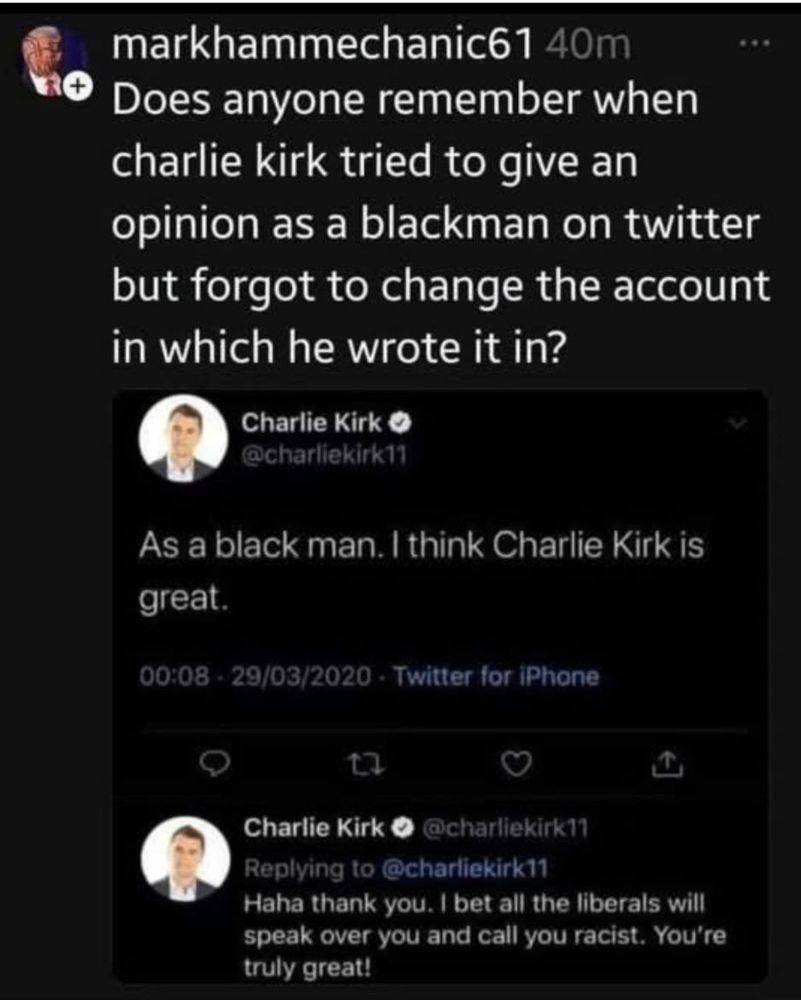
Task: Click the heart icon to like the tweet
Action: click(516, 766)
